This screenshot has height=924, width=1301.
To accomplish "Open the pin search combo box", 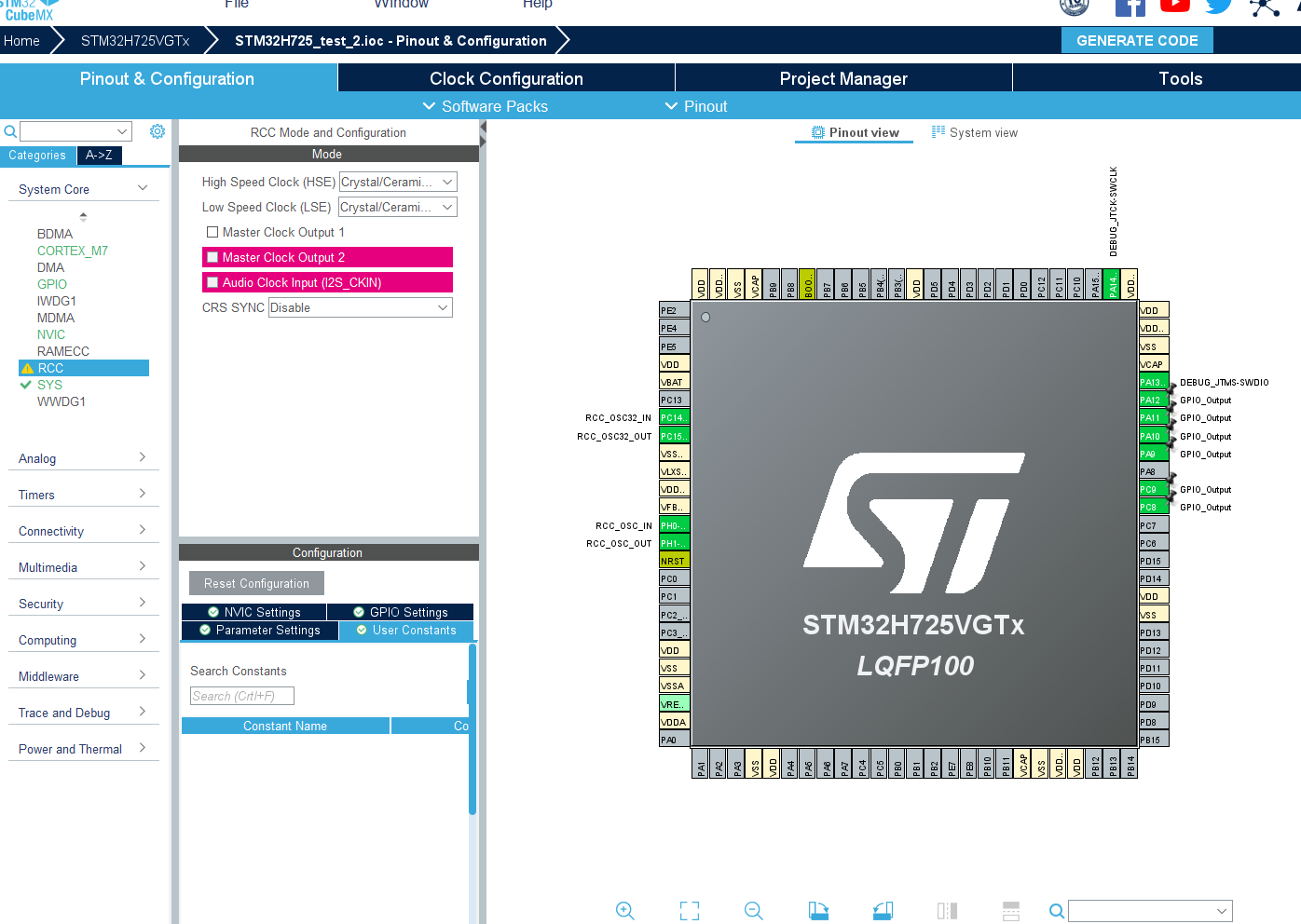I will (1150, 911).
